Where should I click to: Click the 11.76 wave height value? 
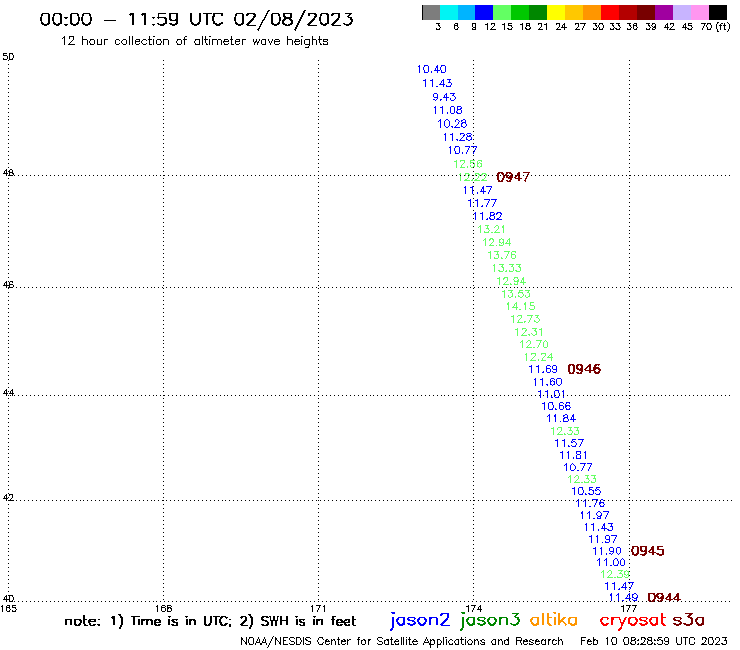pos(590,504)
